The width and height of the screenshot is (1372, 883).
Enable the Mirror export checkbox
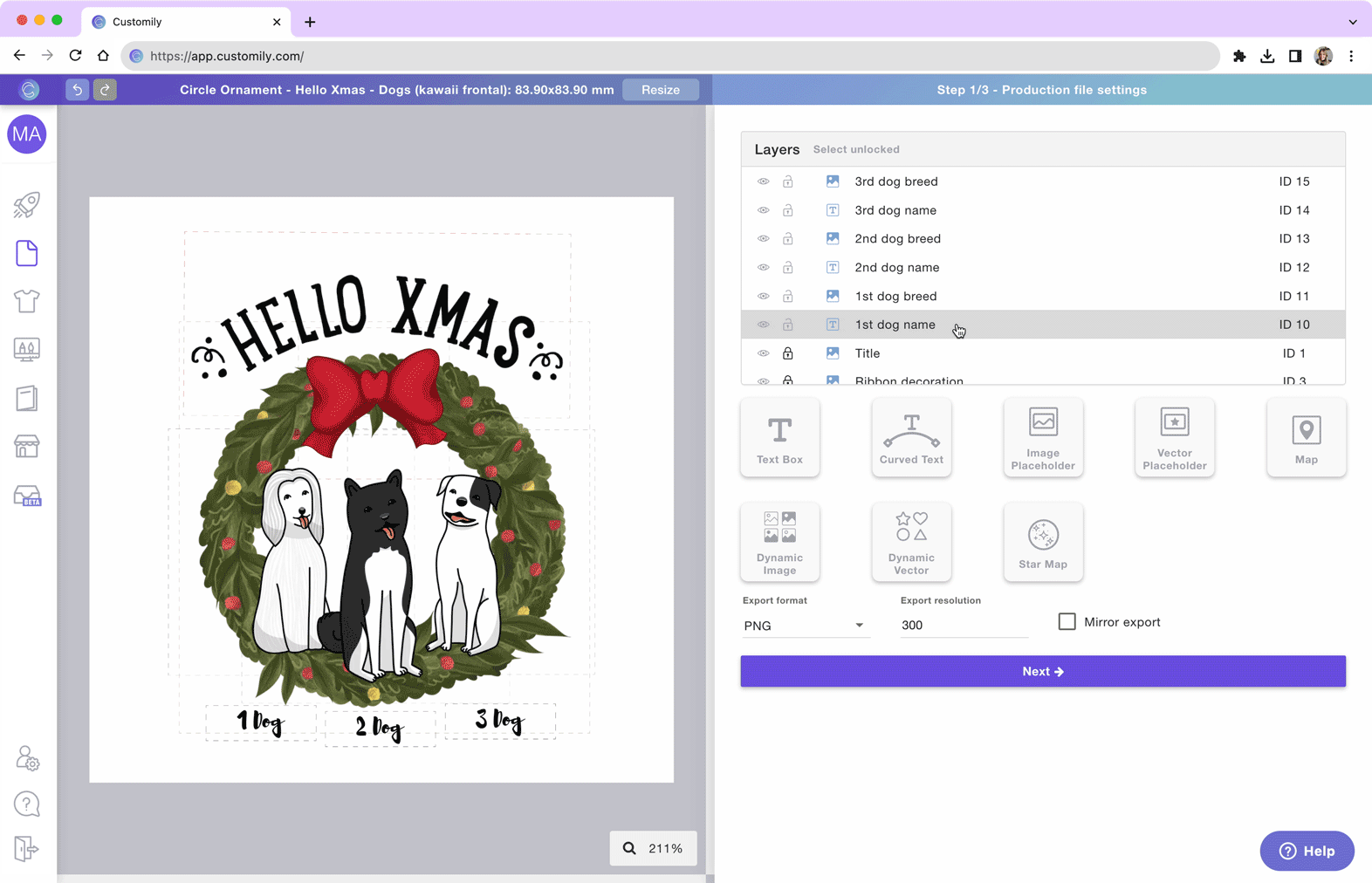1067,621
